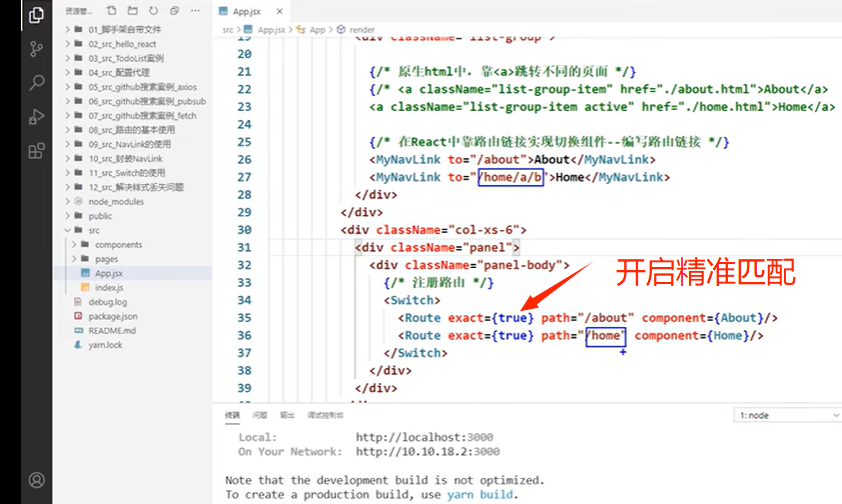The height and width of the screenshot is (504, 842).
Task: Click className="panel" div on line 31
Action: 437,247
